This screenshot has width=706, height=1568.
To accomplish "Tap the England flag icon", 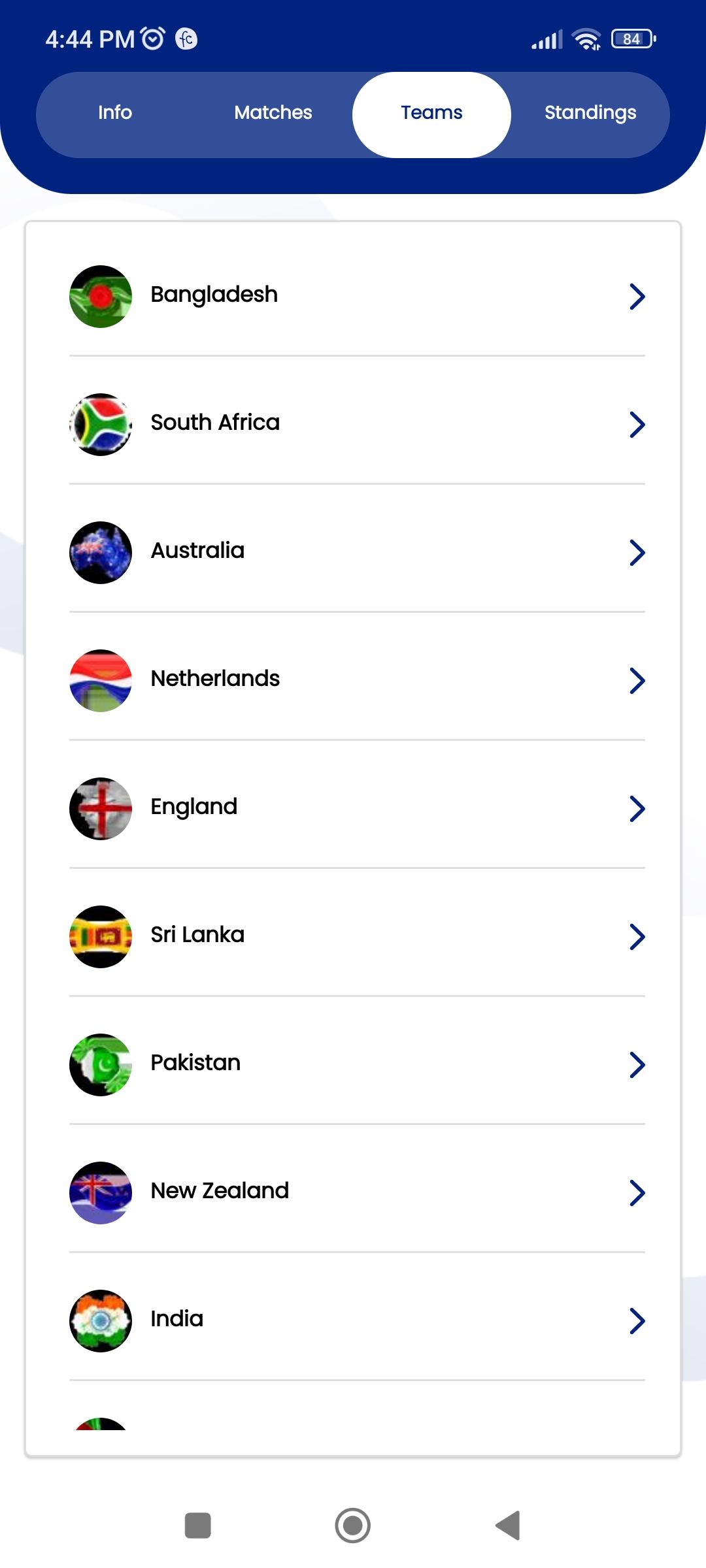I will tap(101, 808).
